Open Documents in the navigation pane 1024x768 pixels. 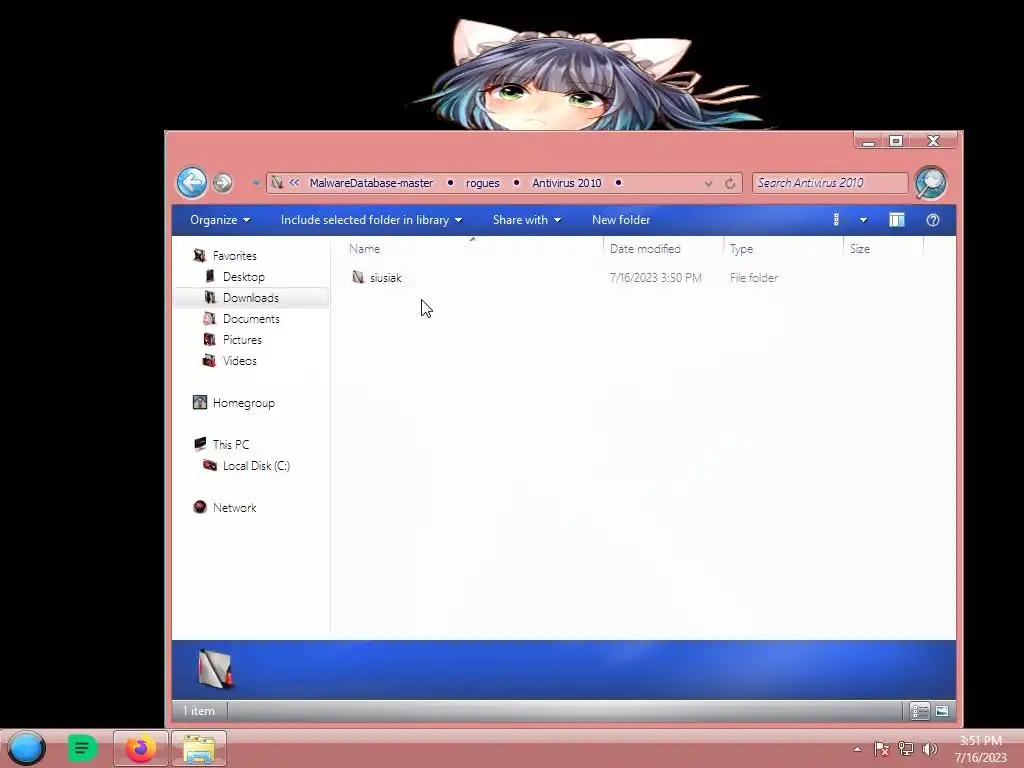point(251,319)
